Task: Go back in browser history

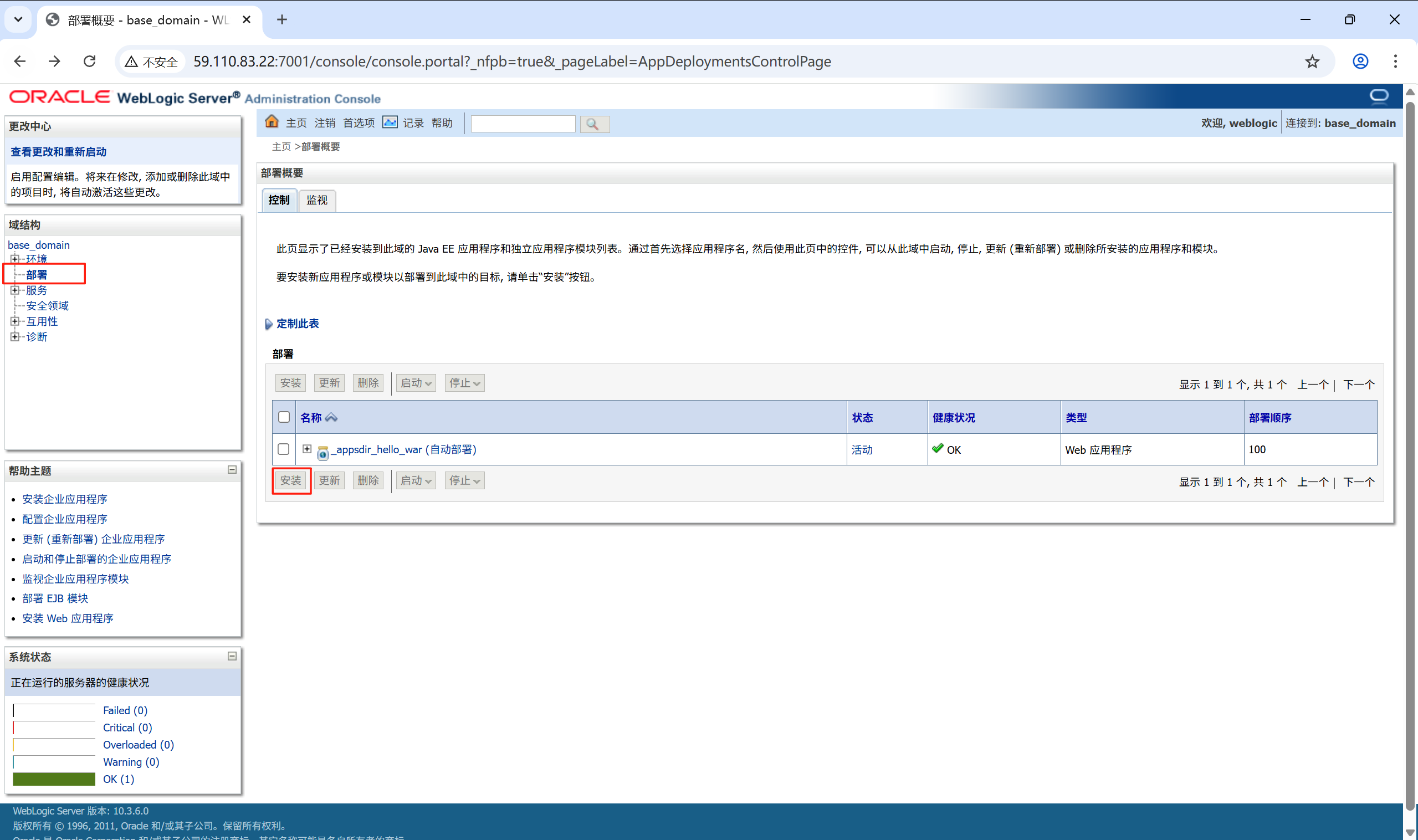Action: pos(20,61)
